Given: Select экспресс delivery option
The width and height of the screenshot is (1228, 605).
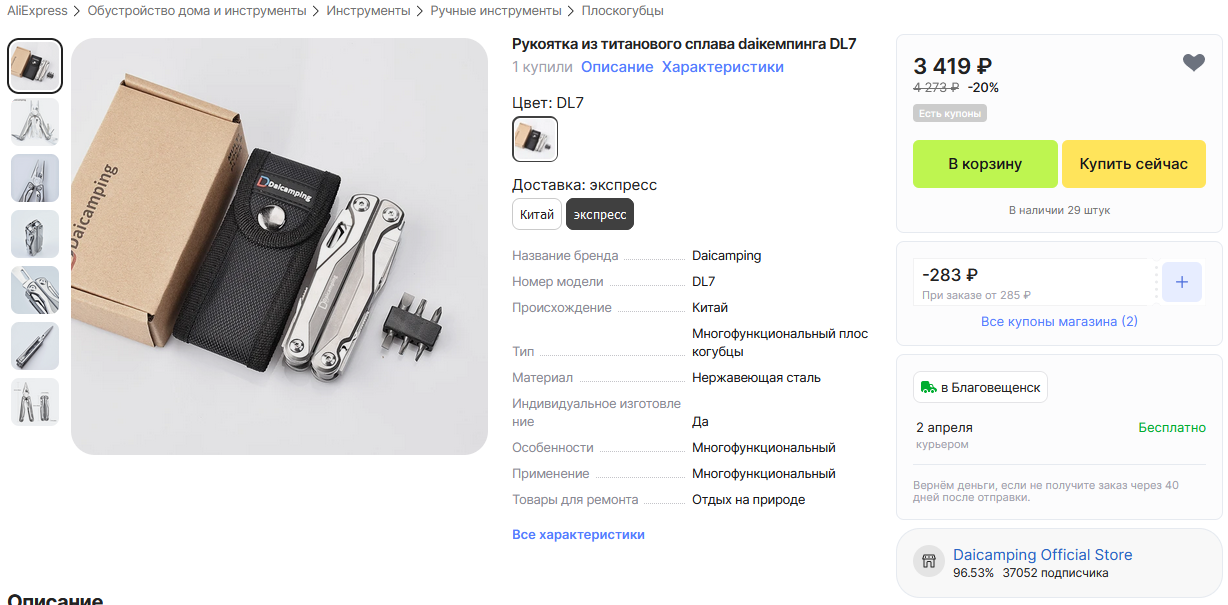Looking at the screenshot, I should [x=600, y=214].
